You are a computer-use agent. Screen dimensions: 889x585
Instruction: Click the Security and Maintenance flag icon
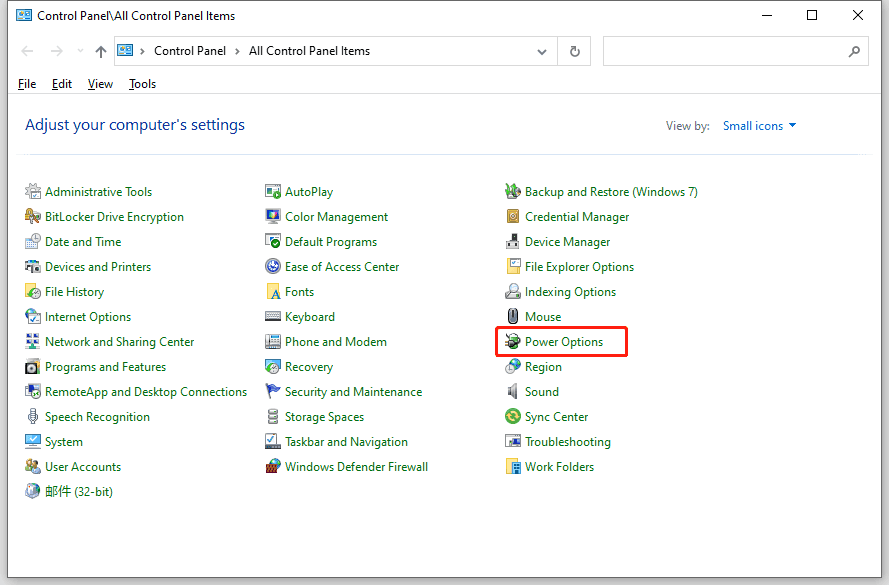pos(273,392)
